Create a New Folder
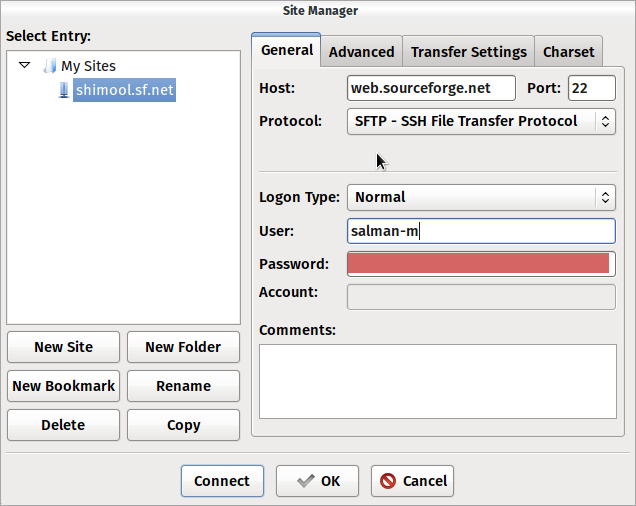 tap(183, 347)
